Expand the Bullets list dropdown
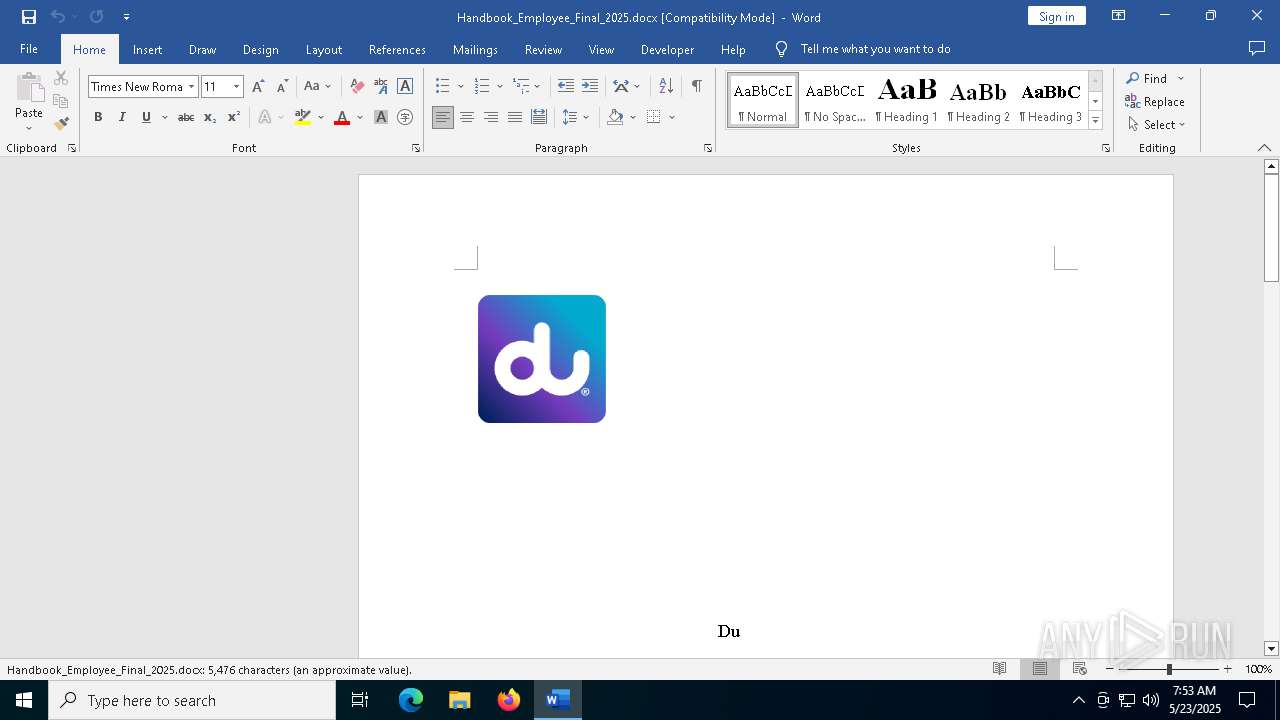The image size is (1280, 720). tap(460, 86)
